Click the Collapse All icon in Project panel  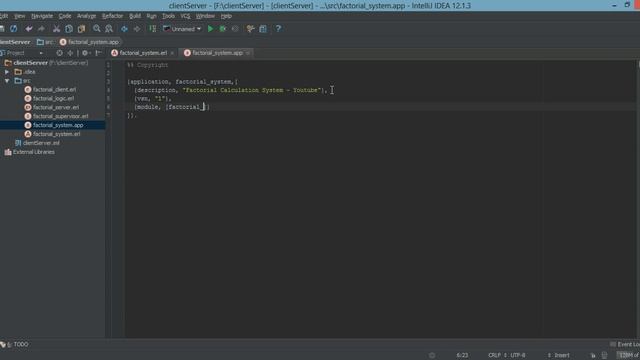click(70, 53)
